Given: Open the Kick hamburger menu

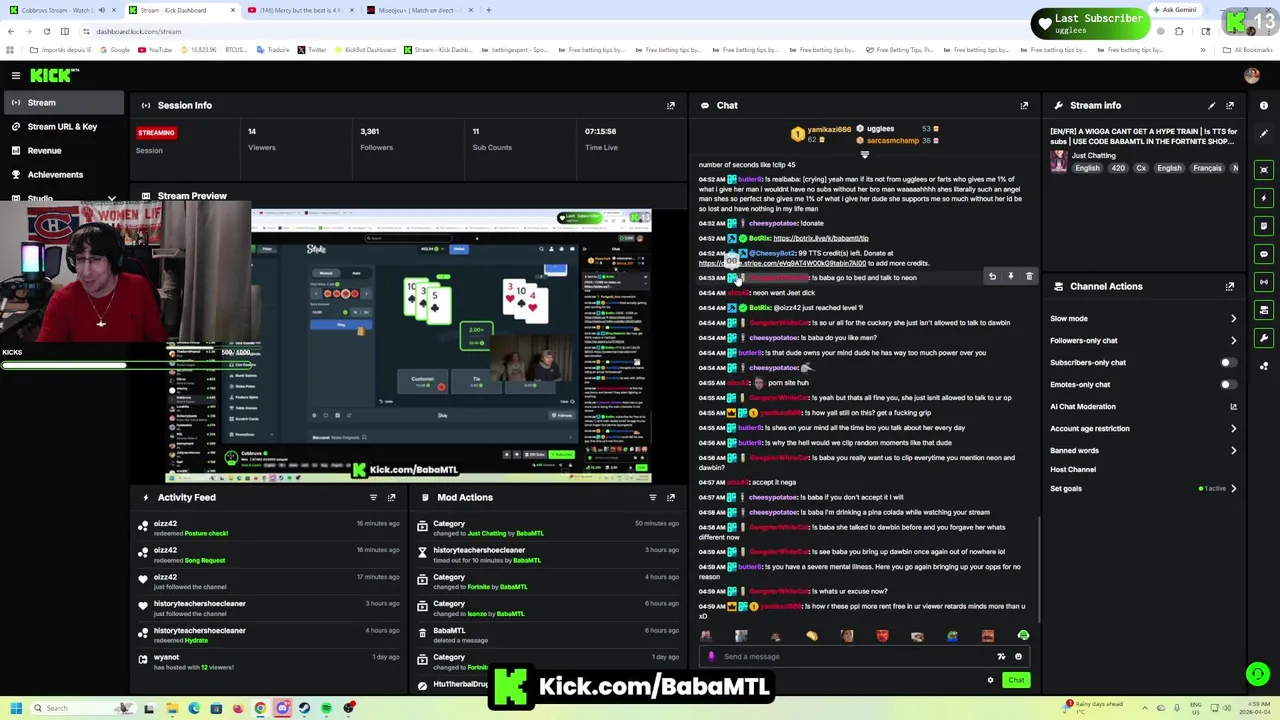Looking at the screenshot, I should pyautogui.click(x=16, y=75).
